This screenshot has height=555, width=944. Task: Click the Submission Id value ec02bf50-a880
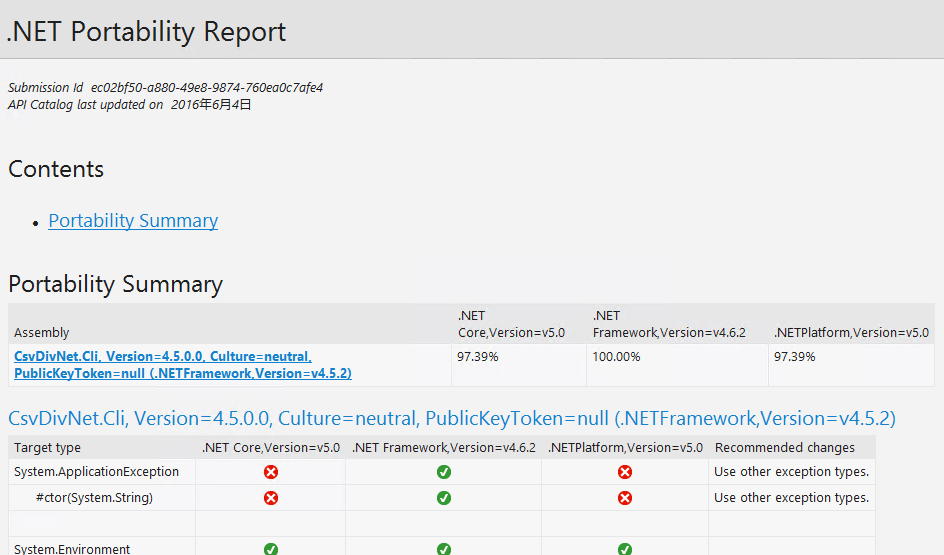tap(207, 88)
